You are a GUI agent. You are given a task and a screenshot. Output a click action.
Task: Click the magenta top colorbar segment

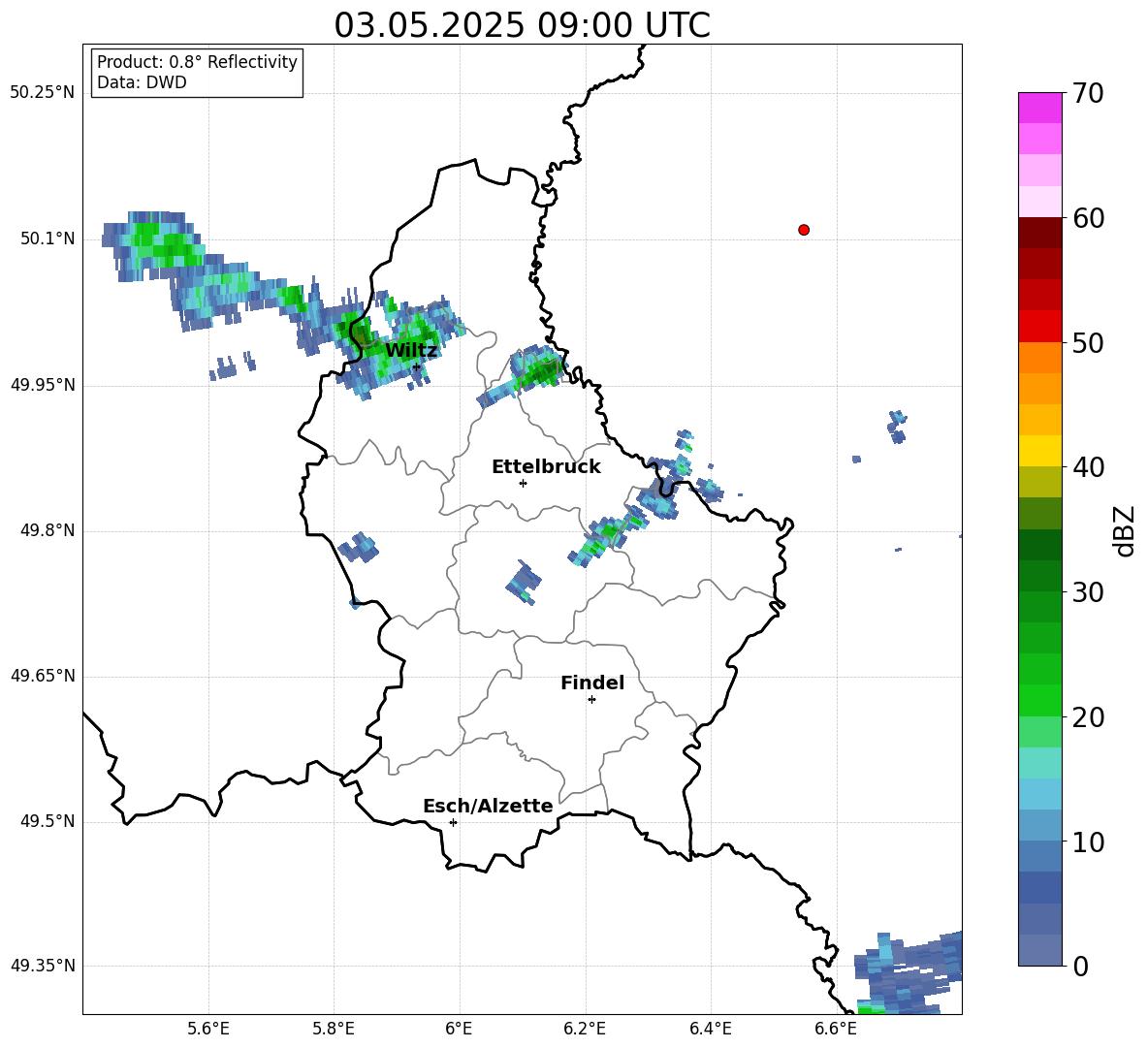(1039, 108)
